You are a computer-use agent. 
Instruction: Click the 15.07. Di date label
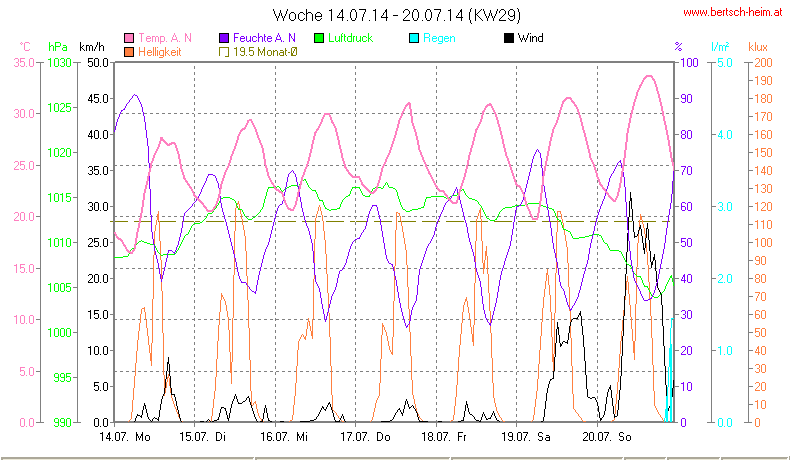click(x=203, y=437)
